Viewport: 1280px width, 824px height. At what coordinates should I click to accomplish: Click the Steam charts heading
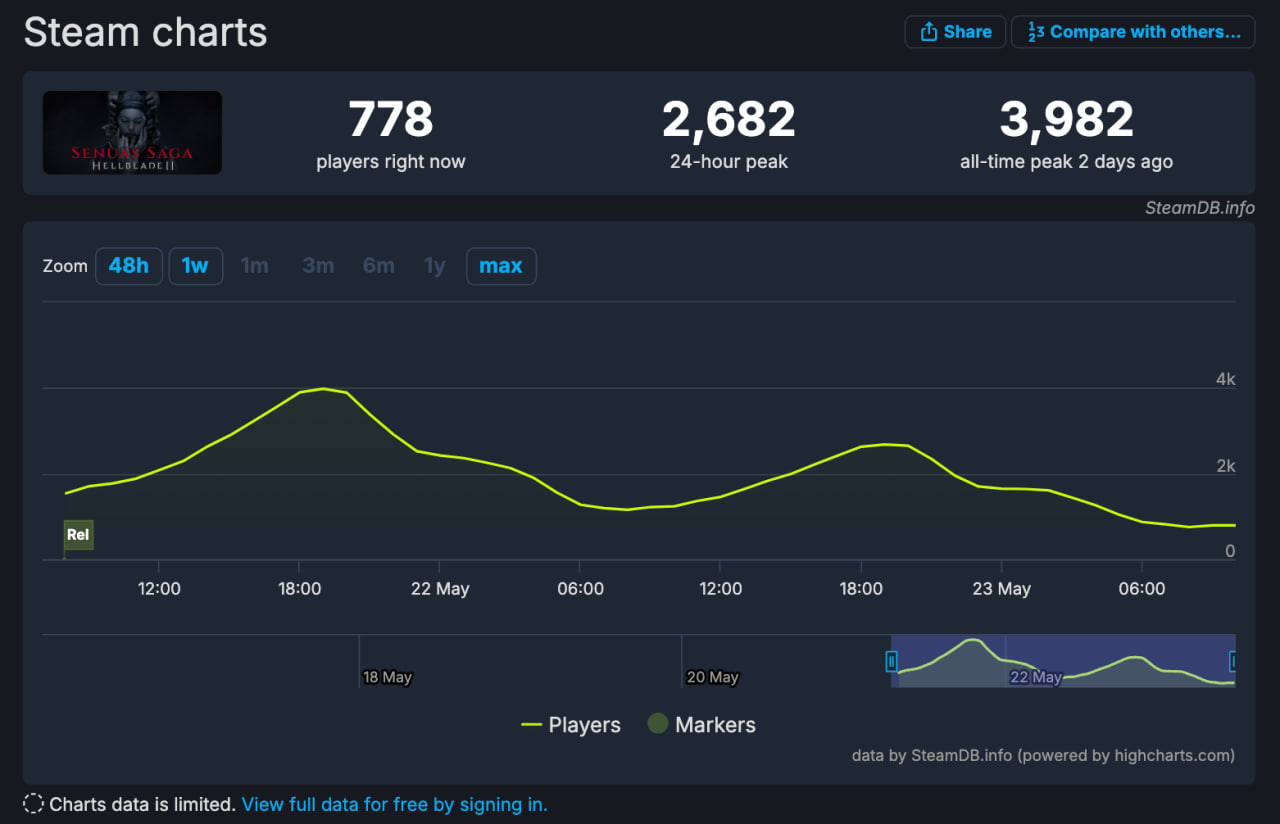[x=146, y=32]
